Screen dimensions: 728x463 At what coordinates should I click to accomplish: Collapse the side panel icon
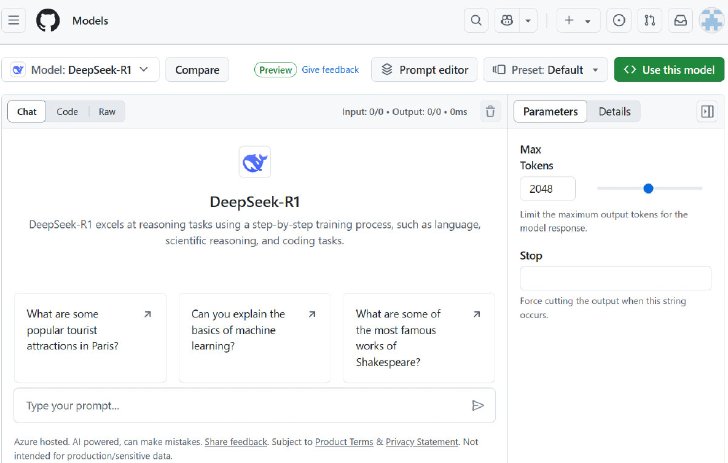pyautogui.click(x=707, y=111)
